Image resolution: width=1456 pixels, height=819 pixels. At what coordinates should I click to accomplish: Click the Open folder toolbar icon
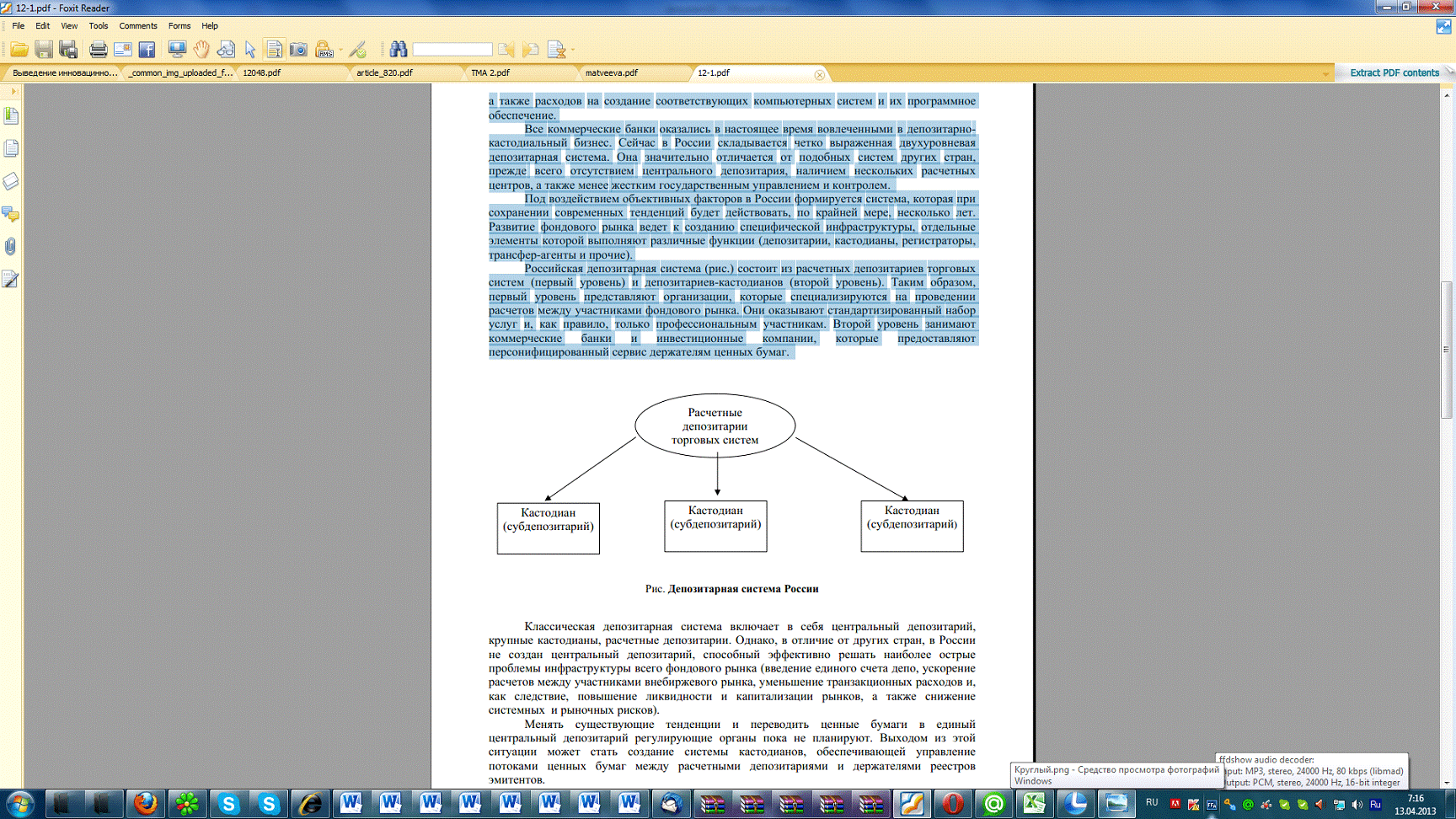coord(19,50)
